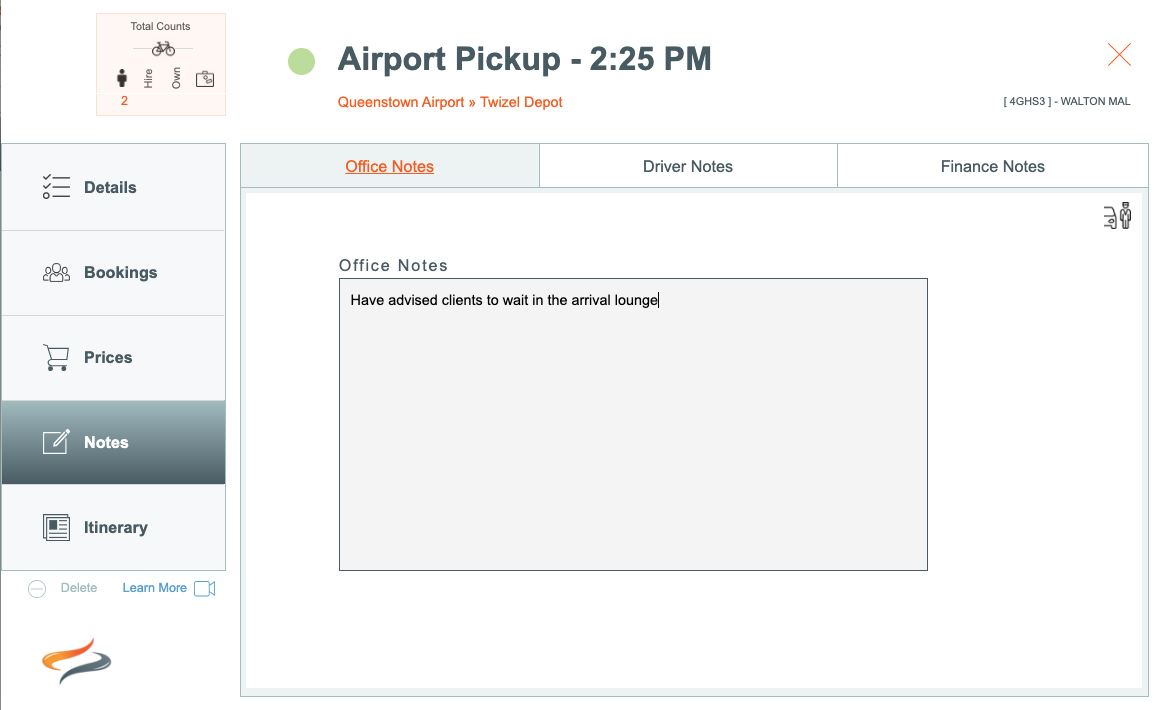The width and height of the screenshot is (1165, 710).
Task: Click the person count icon
Action: (x=122, y=78)
